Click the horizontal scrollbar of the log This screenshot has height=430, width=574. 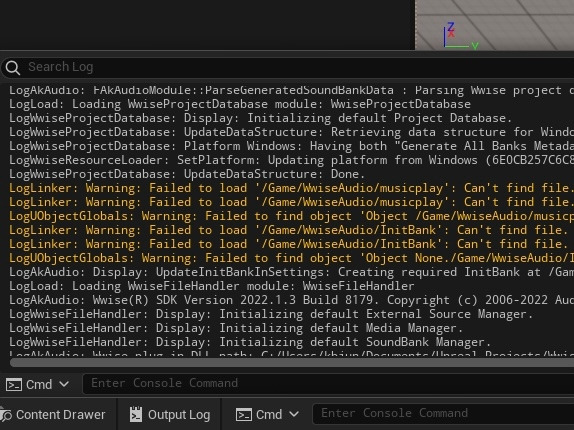[292, 363]
